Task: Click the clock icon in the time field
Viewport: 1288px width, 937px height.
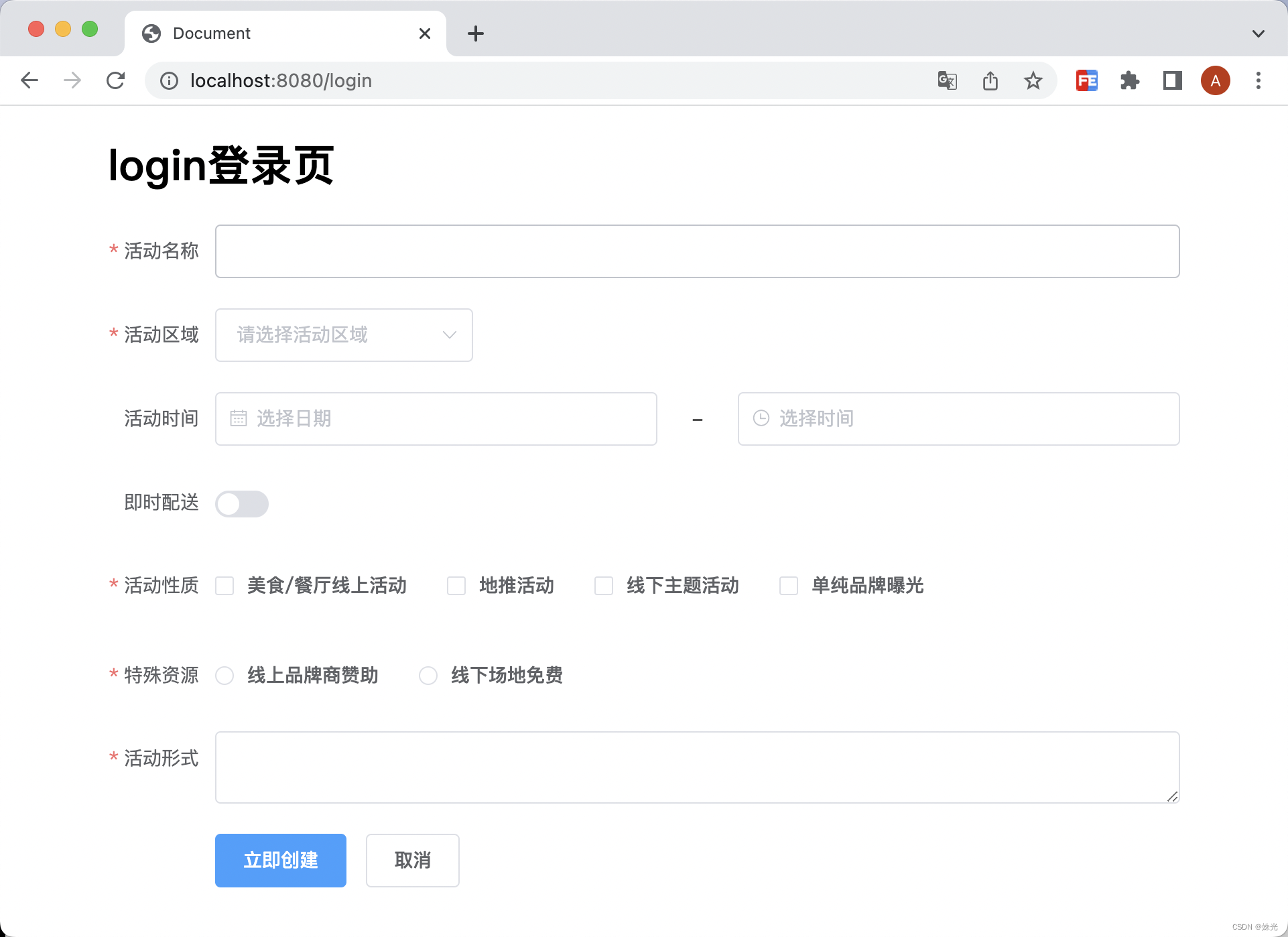Action: tap(761, 418)
